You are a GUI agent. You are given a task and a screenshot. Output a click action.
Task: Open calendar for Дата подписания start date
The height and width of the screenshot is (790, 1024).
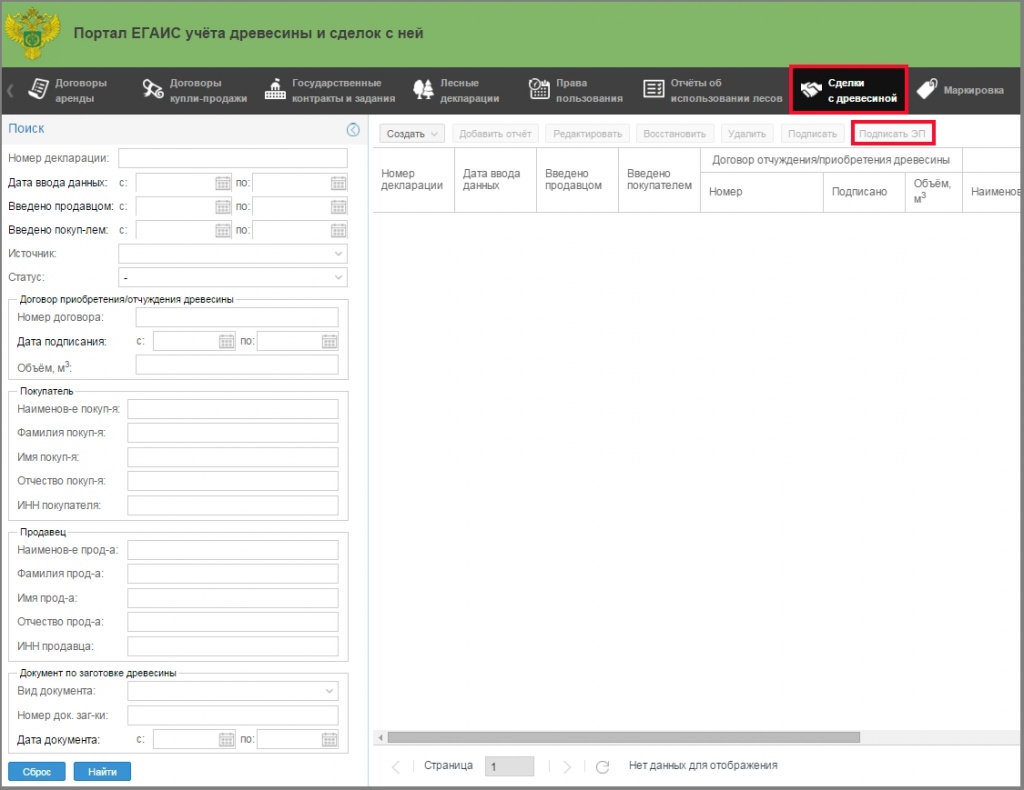[227, 341]
